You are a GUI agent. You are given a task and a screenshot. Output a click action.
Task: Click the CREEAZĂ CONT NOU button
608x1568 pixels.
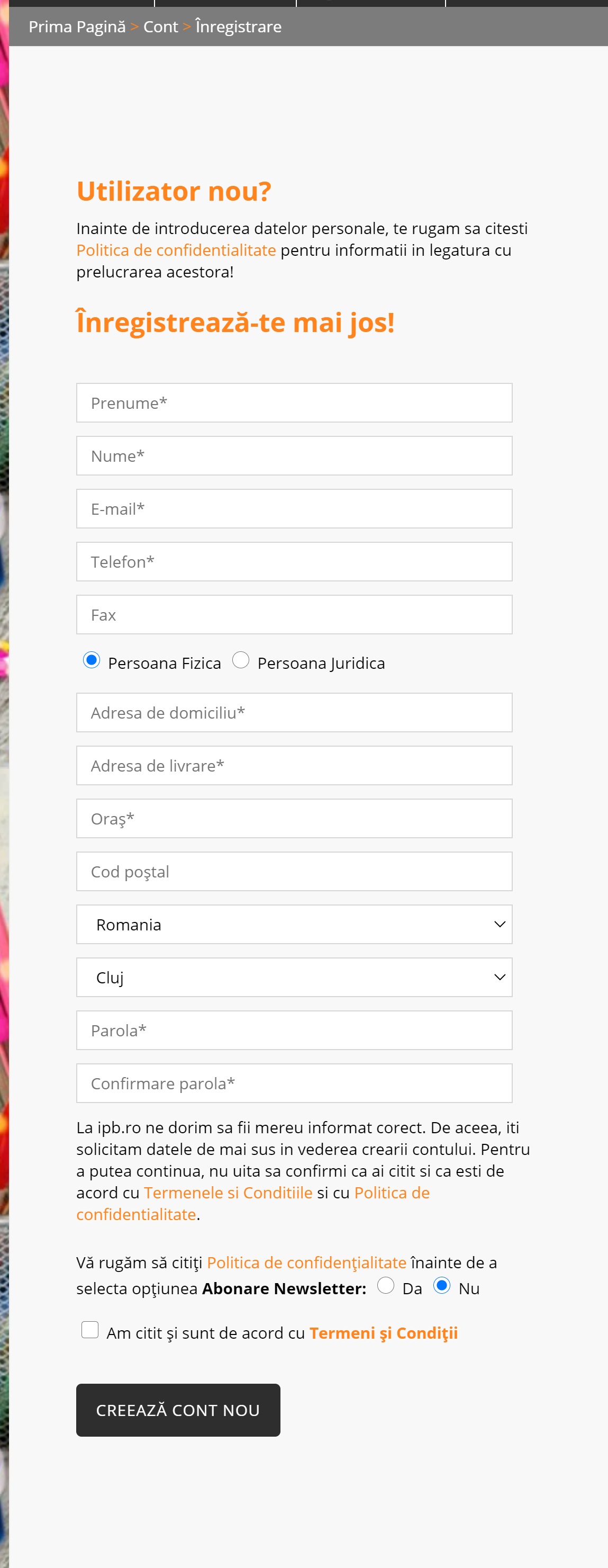178,1410
